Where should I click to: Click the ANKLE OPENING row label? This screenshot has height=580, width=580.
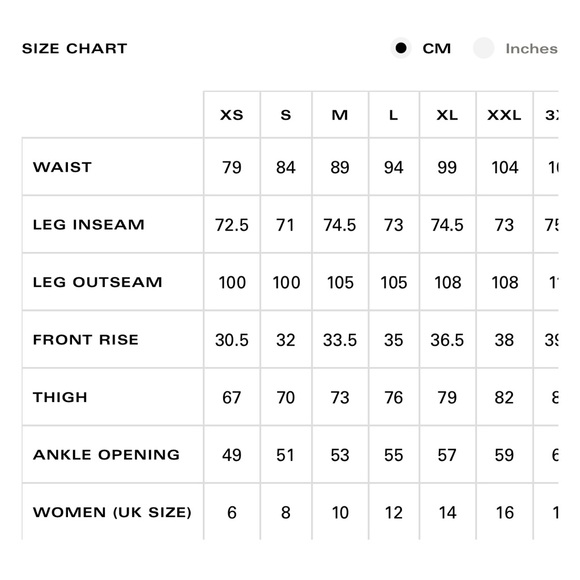[x=107, y=455]
